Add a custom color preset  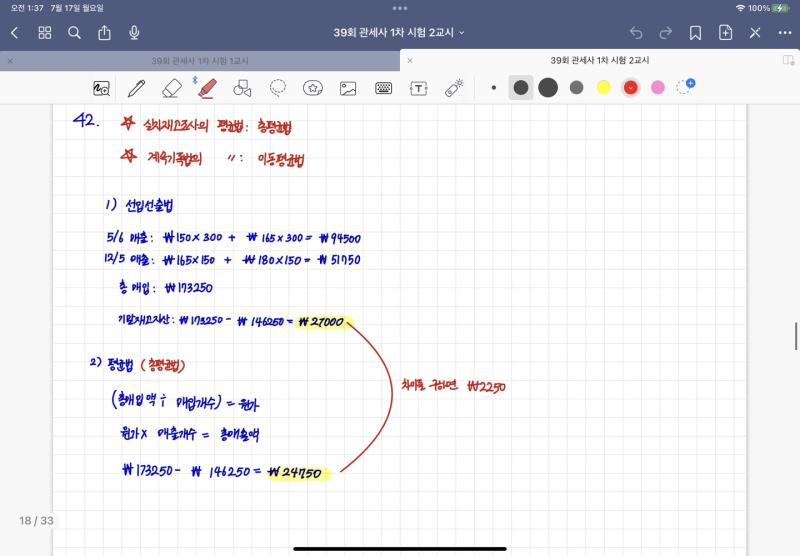coord(685,86)
